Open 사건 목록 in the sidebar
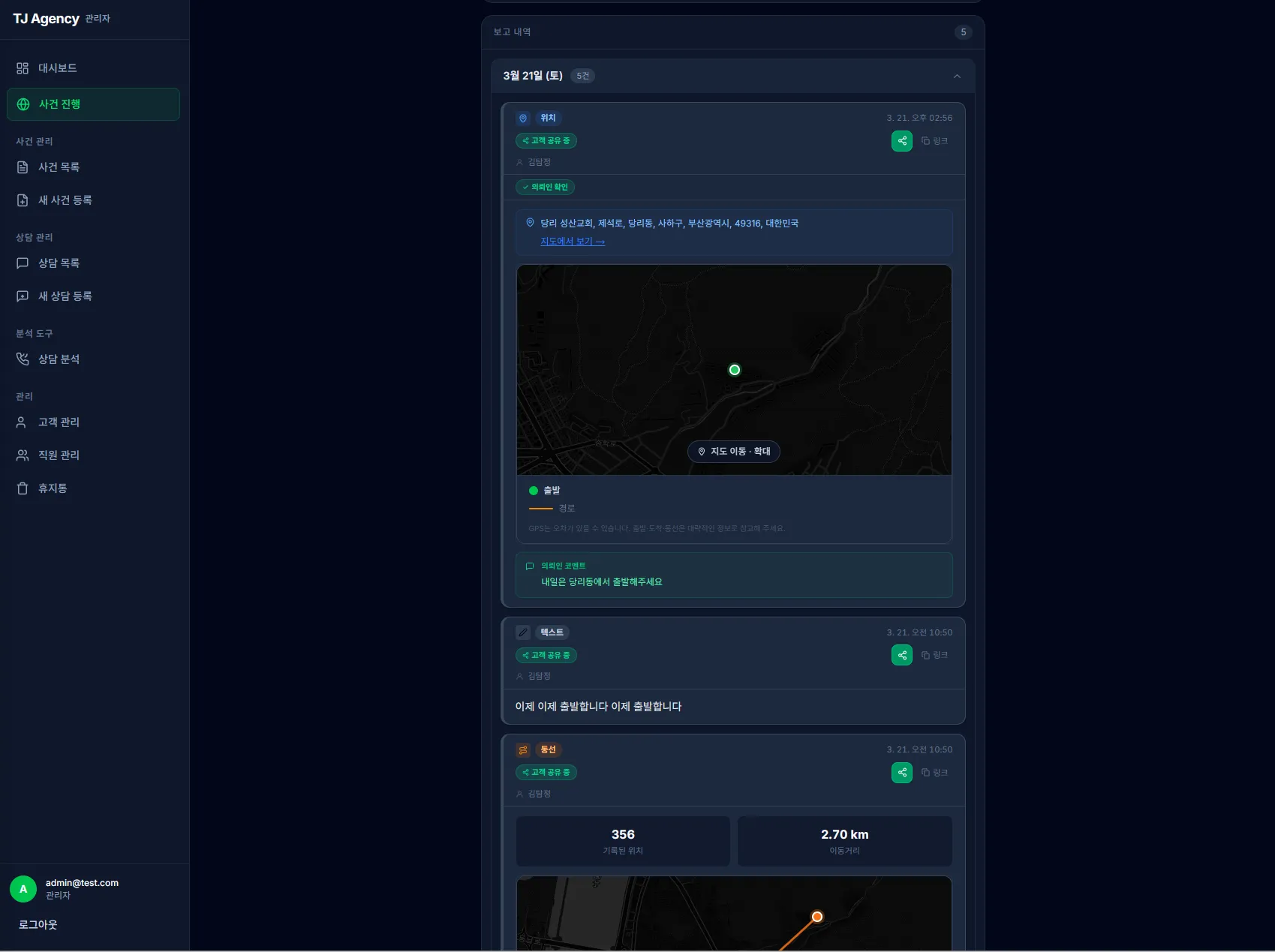1275x952 pixels. coord(93,167)
